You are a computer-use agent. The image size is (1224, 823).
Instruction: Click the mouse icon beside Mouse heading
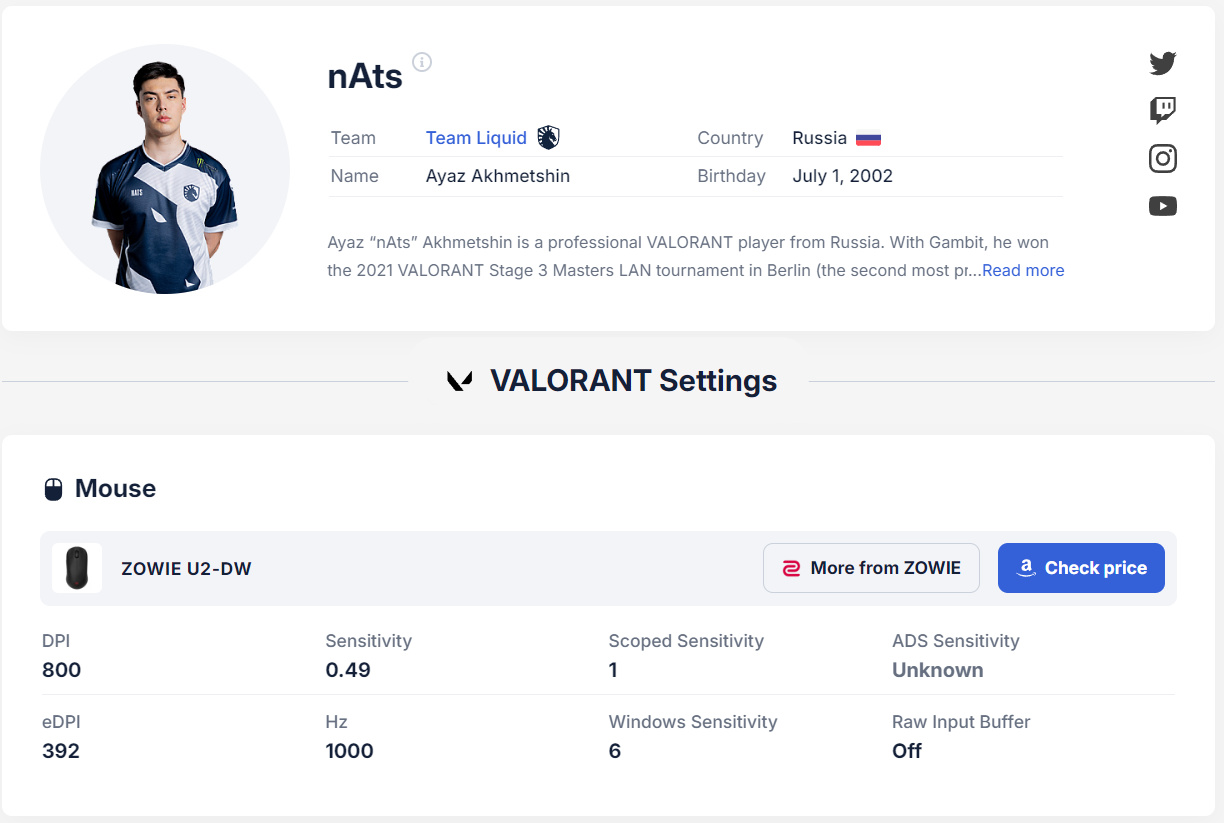click(x=54, y=489)
